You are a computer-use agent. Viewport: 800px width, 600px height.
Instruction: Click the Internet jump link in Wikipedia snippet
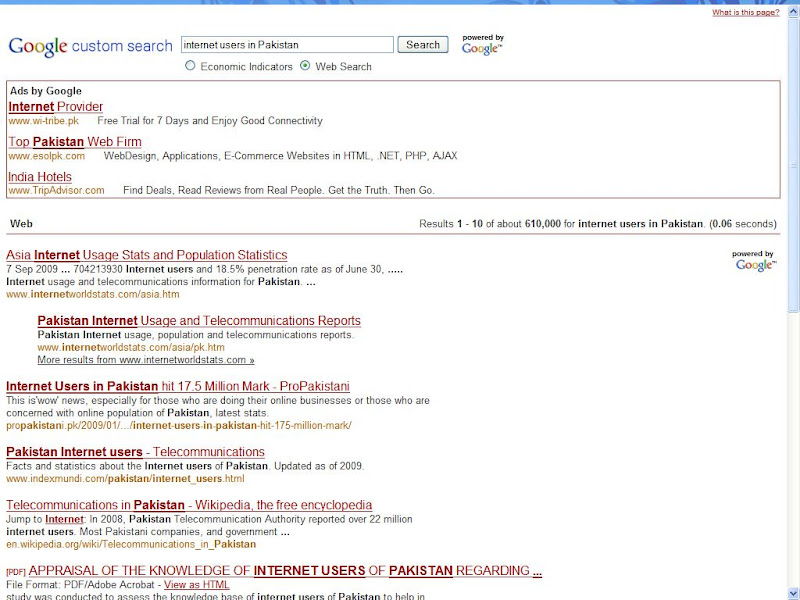point(64,519)
